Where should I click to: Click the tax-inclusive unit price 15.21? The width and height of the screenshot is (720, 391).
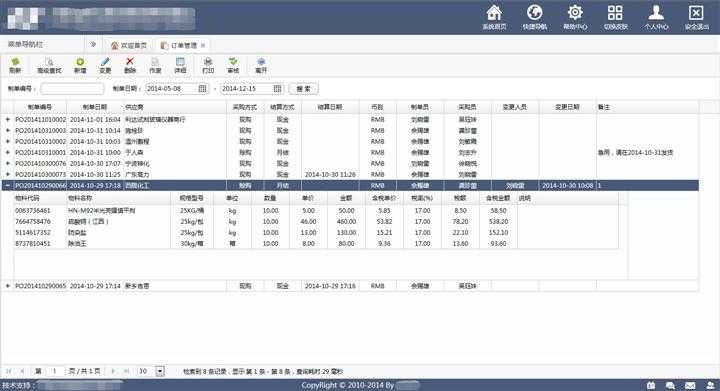coord(384,233)
